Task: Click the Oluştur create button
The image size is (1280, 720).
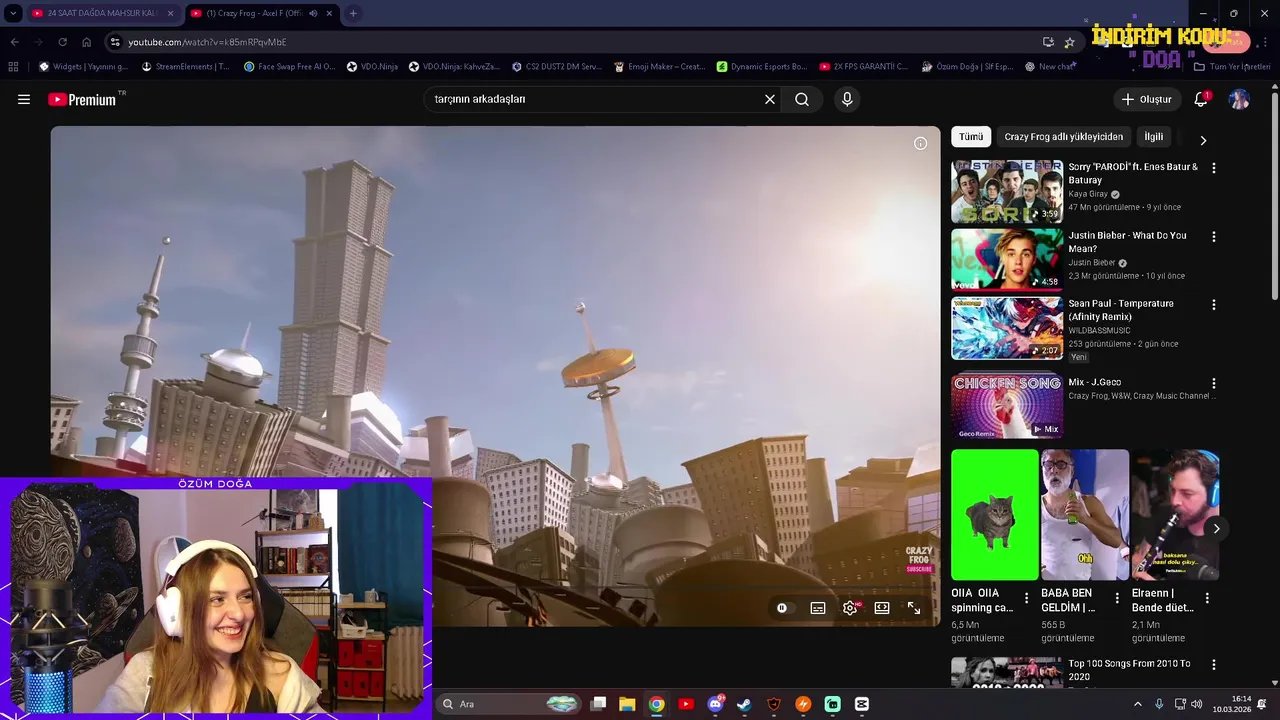Action: point(1146,99)
